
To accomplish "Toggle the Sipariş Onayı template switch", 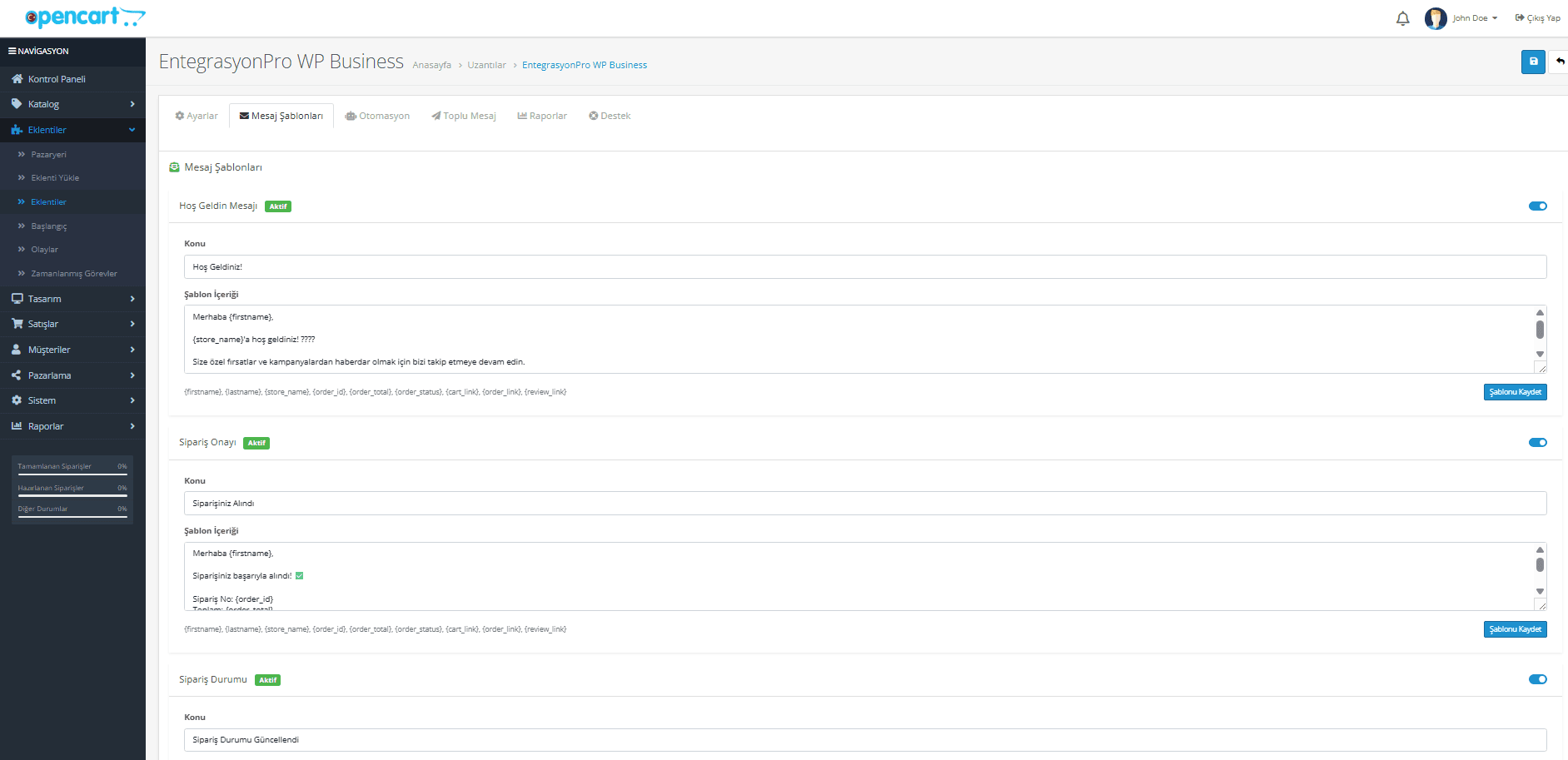I will 1538,443.
